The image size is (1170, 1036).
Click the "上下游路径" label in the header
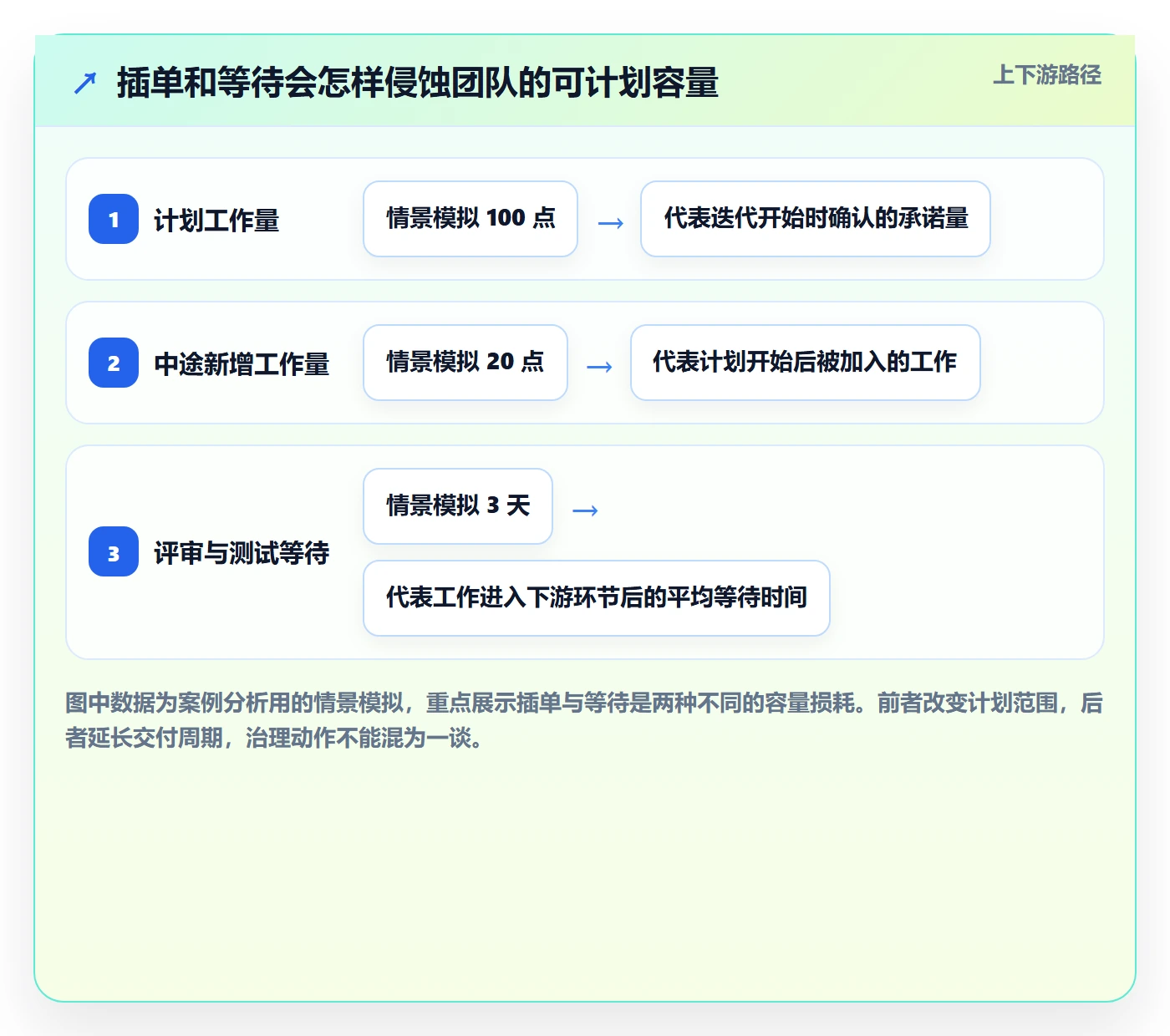[1047, 75]
